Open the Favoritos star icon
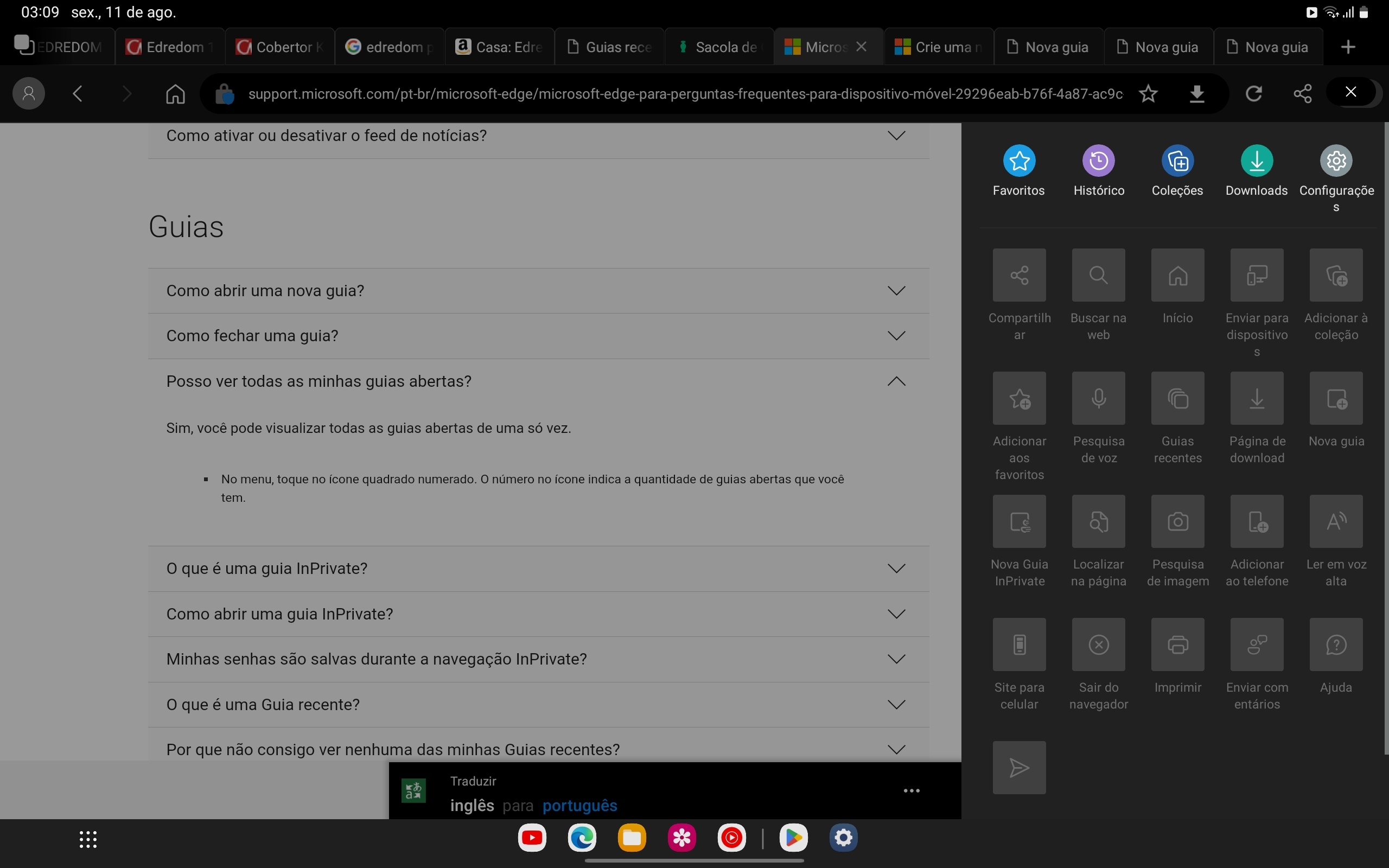This screenshot has width=1389, height=868. click(1019, 161)
